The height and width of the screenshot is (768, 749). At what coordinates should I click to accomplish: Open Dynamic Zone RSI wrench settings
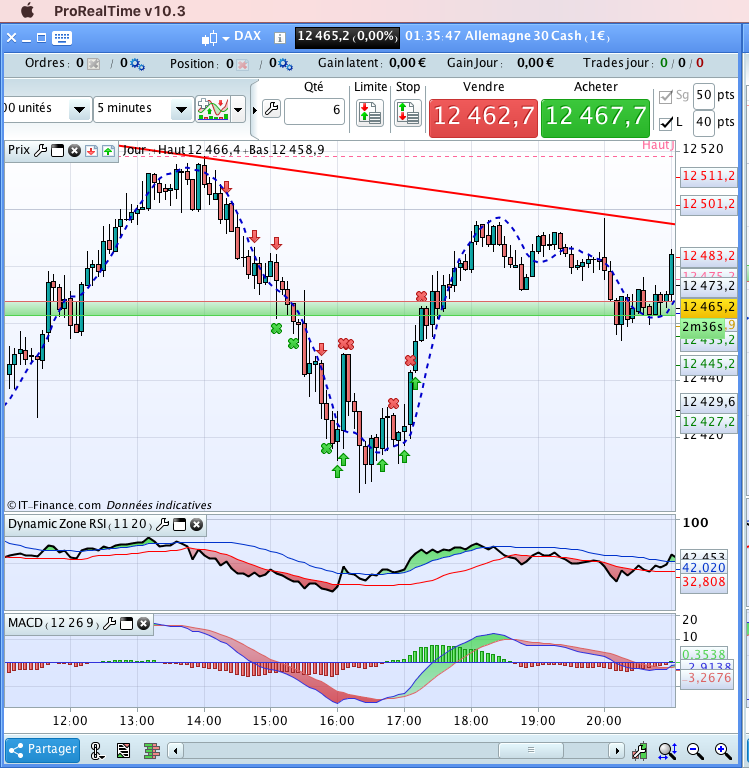tap(162, 525)
